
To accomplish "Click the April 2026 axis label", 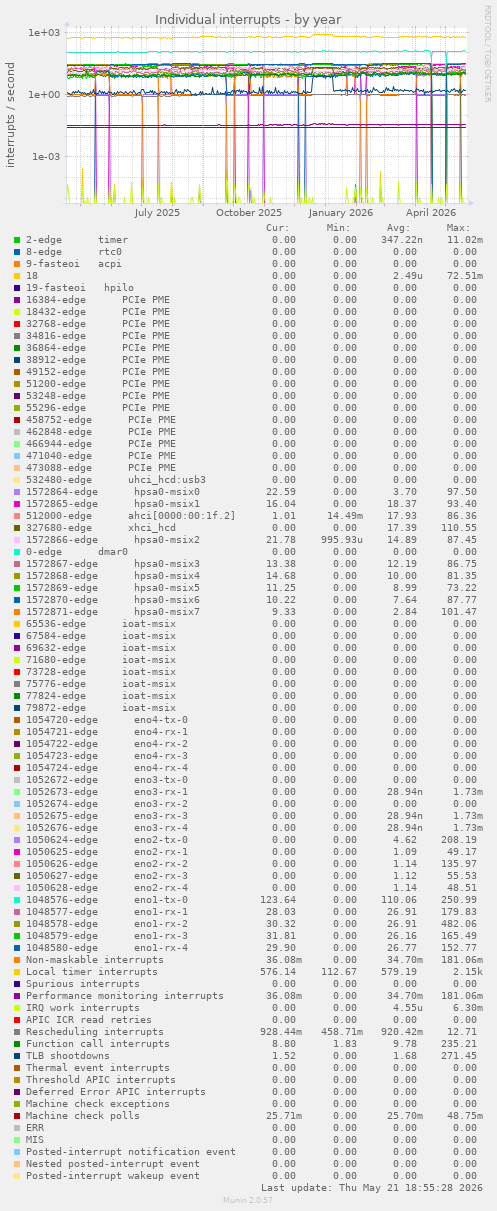I will point(431,213).
